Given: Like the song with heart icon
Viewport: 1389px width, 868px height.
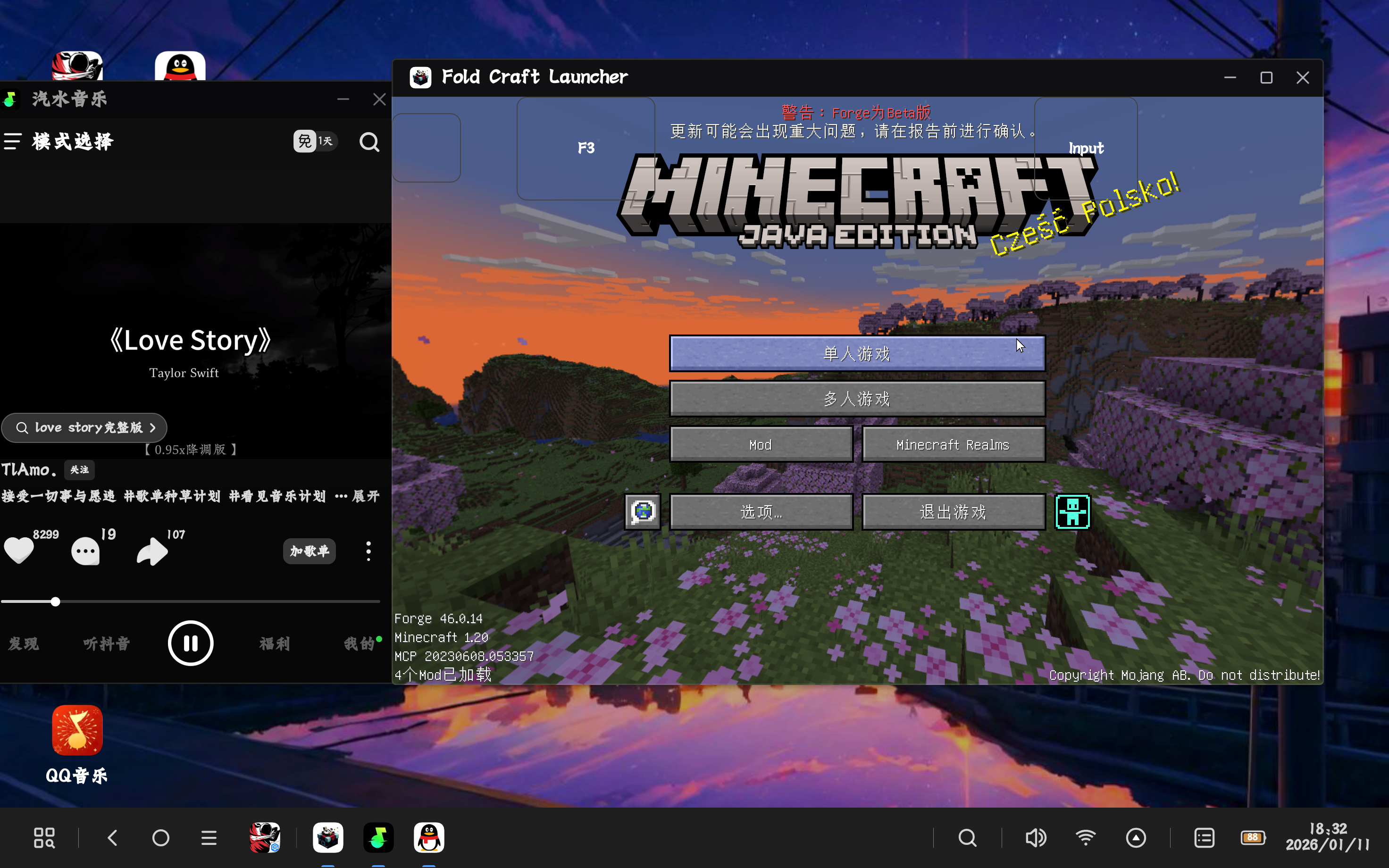Looking at the screenshot, I should (19, 550).
